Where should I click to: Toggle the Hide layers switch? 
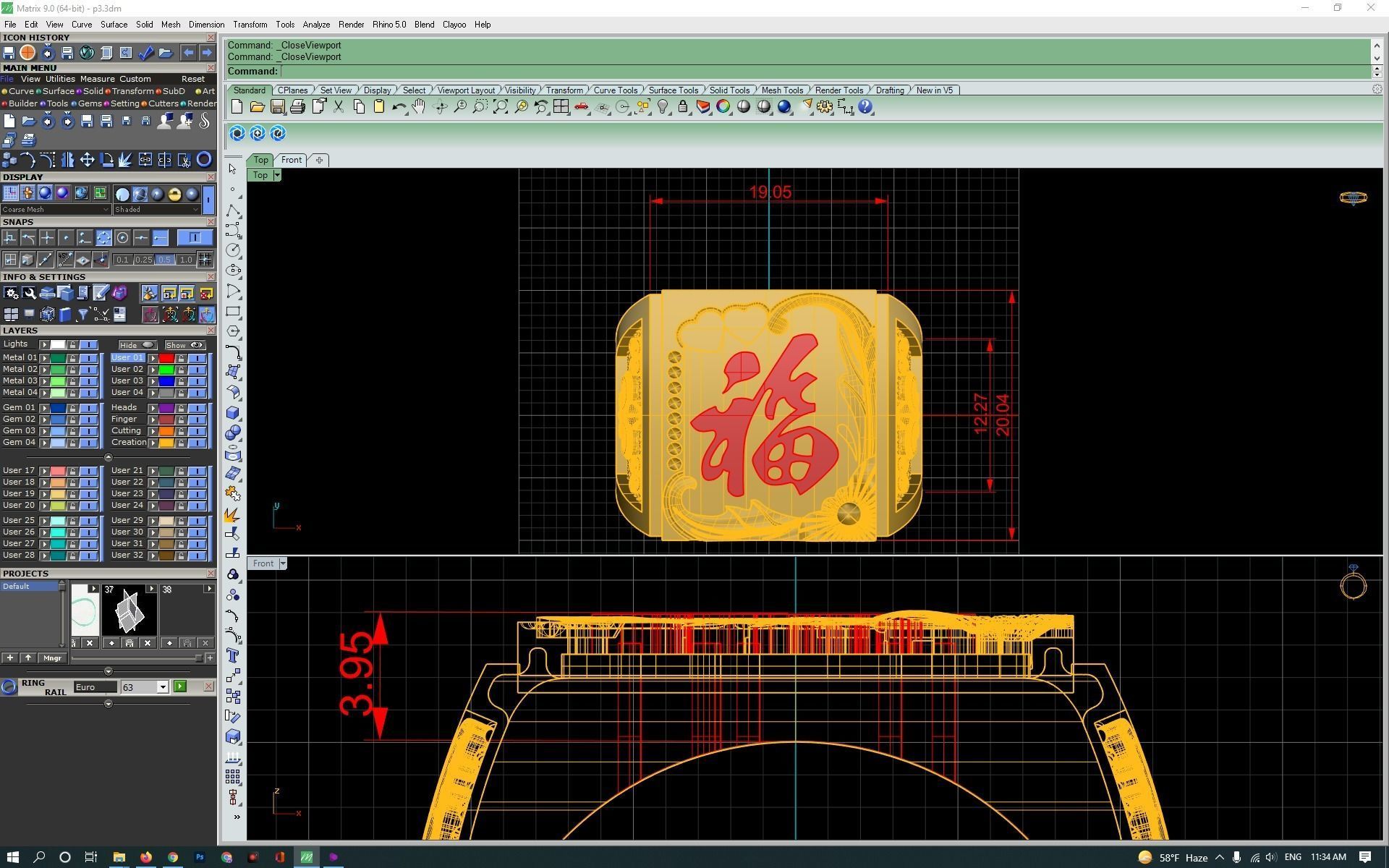137,345
